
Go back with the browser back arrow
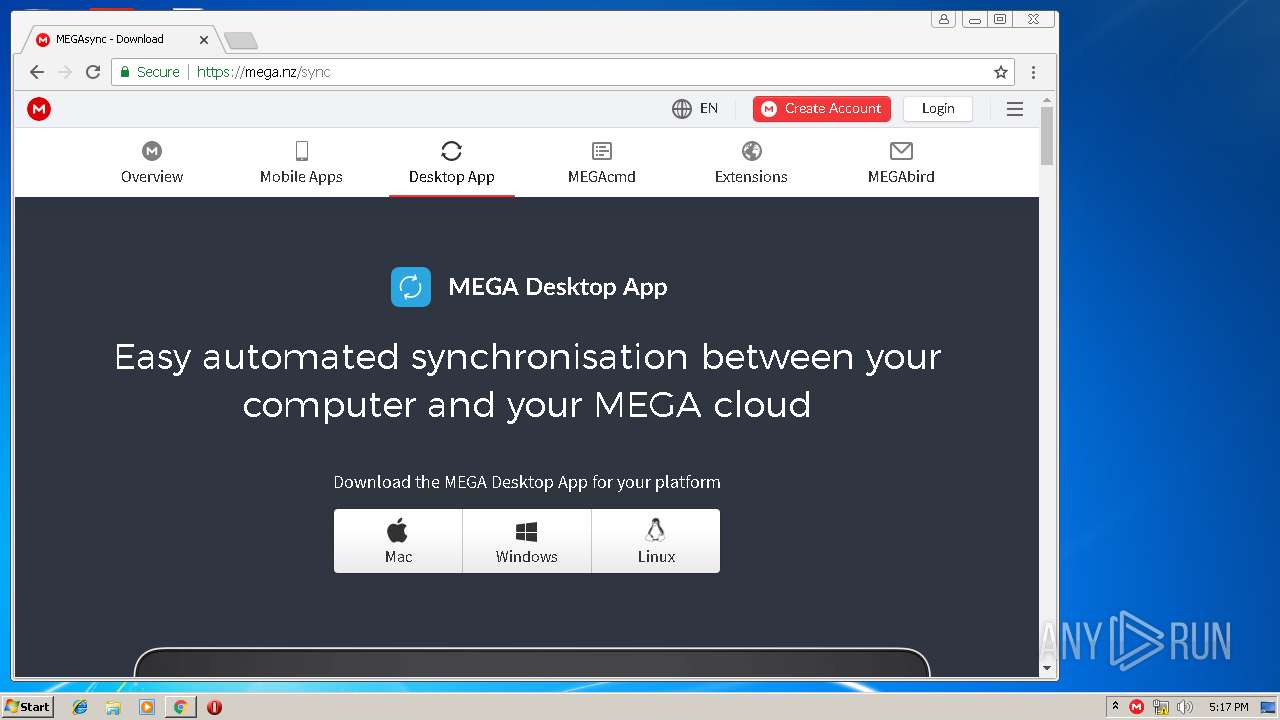pyautogui.click(x=37, y=72)
